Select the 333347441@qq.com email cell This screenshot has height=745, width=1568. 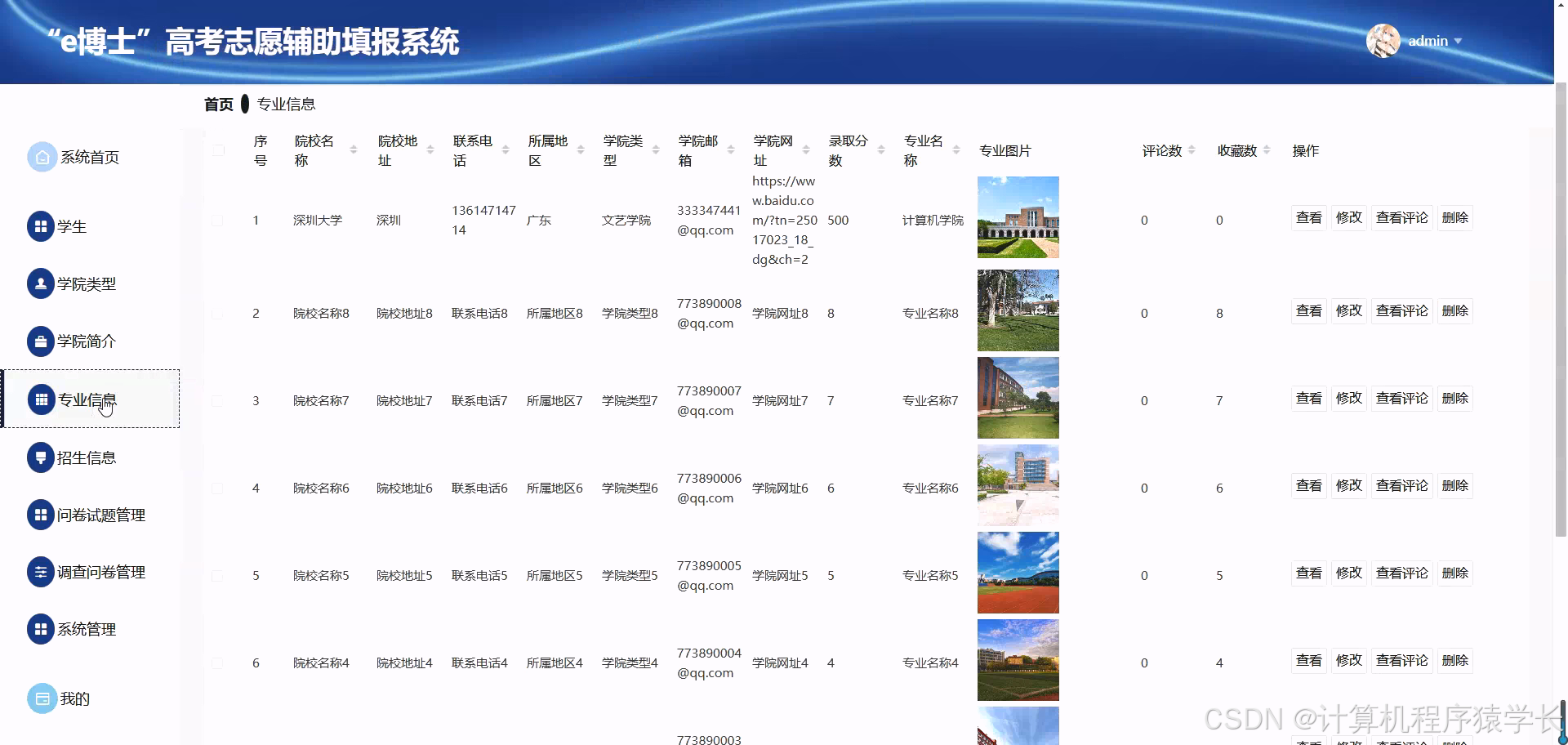point(709,221)
